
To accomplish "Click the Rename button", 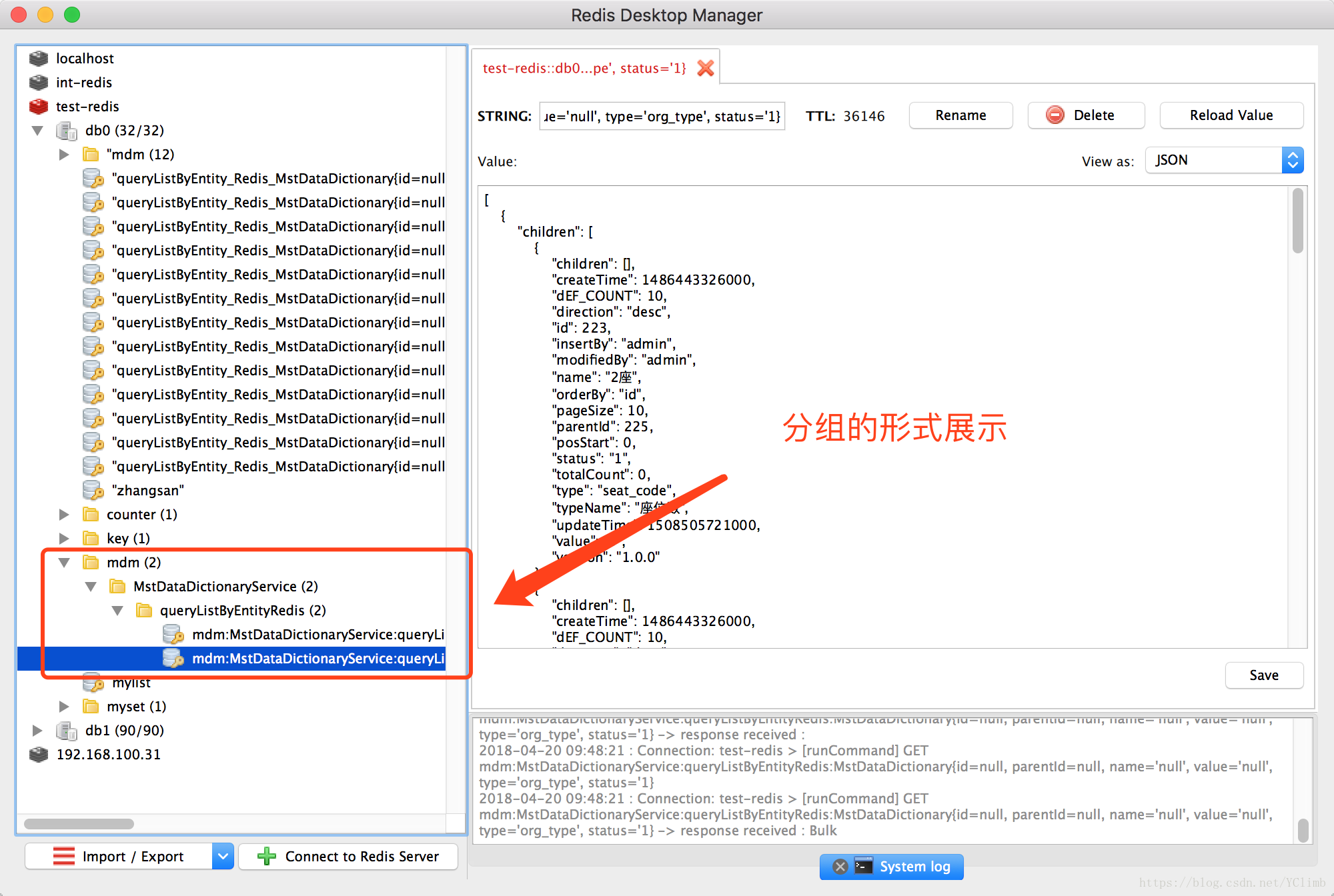I will click(x=960, y=115).
